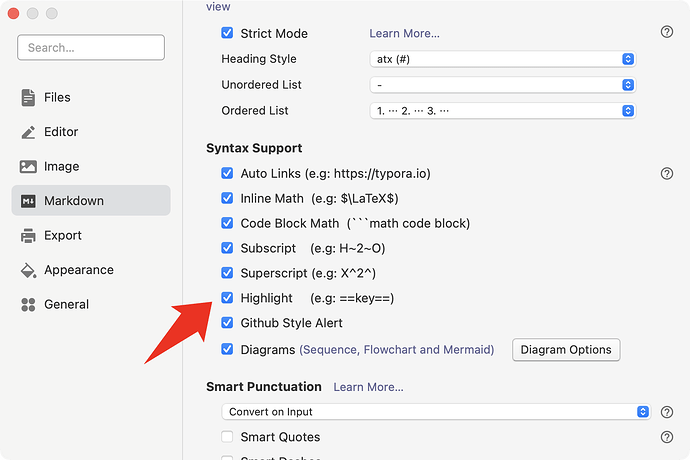This screenshot has height=460, width=690.
Task: Click the Markdown M icon in sidebar
Action: coord(28,201)
